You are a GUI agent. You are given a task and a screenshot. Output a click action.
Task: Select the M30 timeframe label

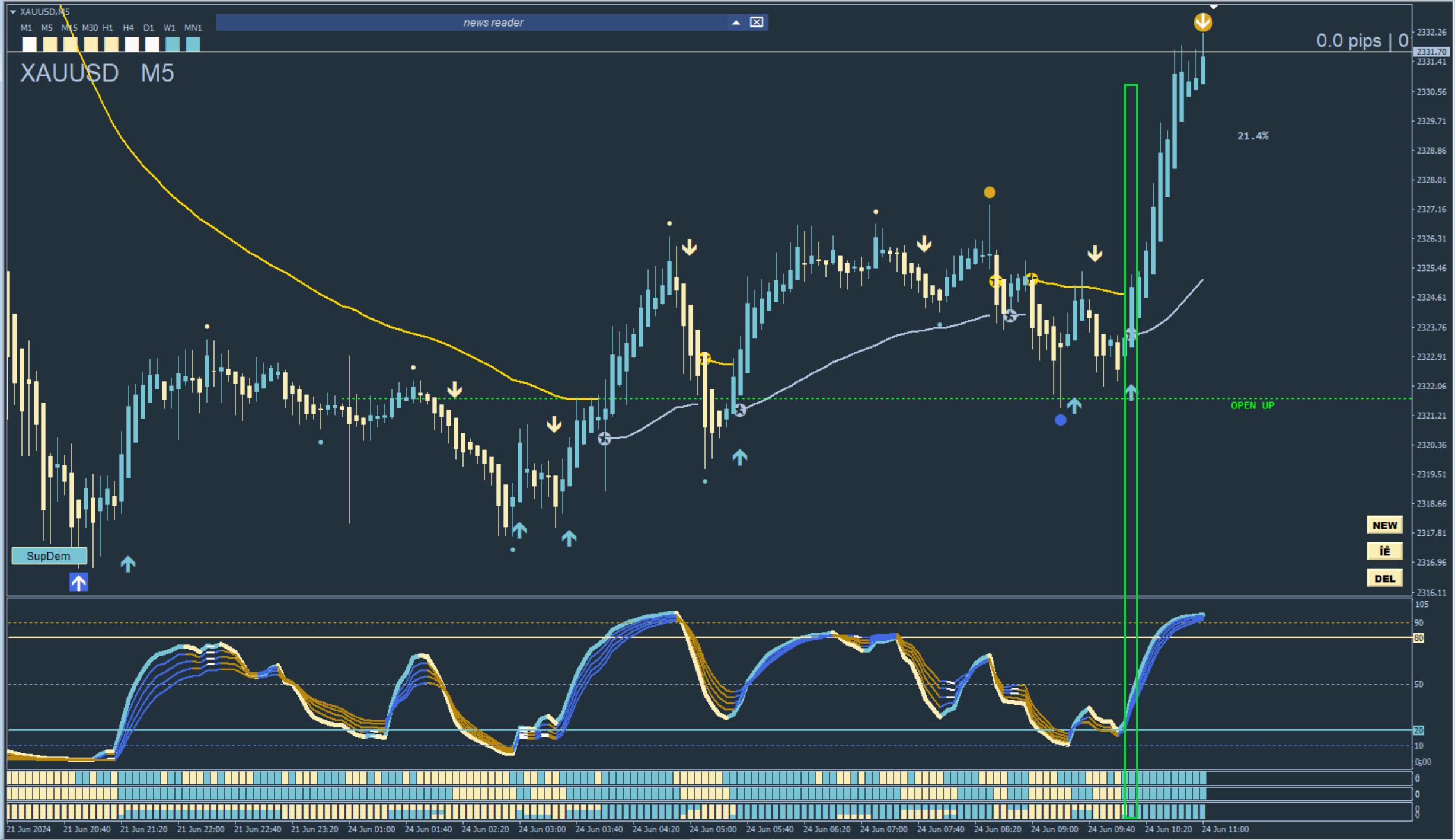point(90,28)
